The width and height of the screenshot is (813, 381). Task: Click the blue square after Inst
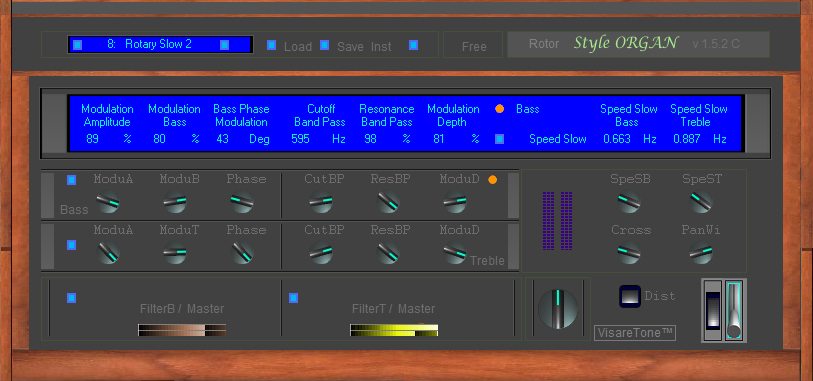(x=413, y=45)
